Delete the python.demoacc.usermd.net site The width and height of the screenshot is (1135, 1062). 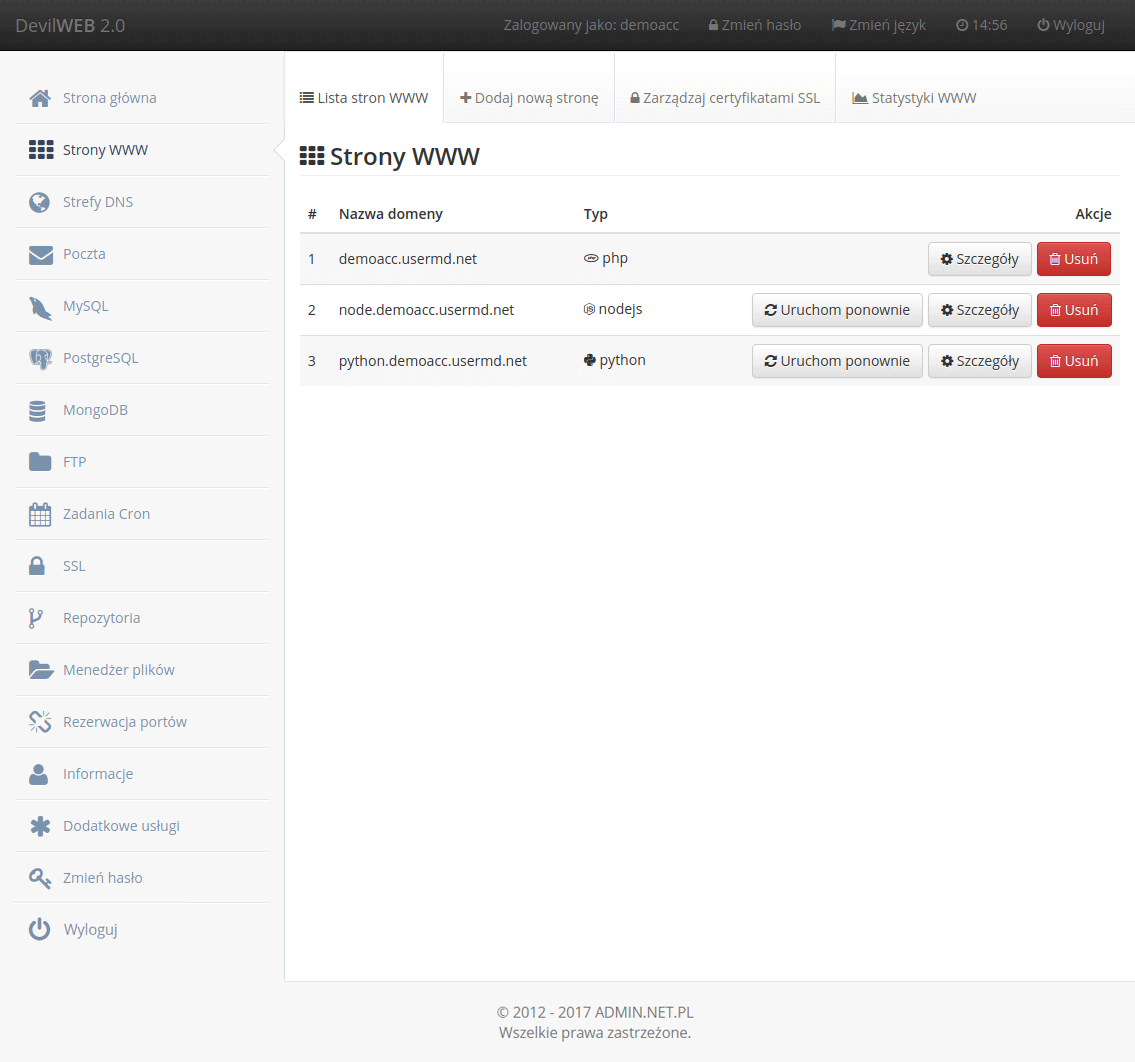pos(1073,361)
